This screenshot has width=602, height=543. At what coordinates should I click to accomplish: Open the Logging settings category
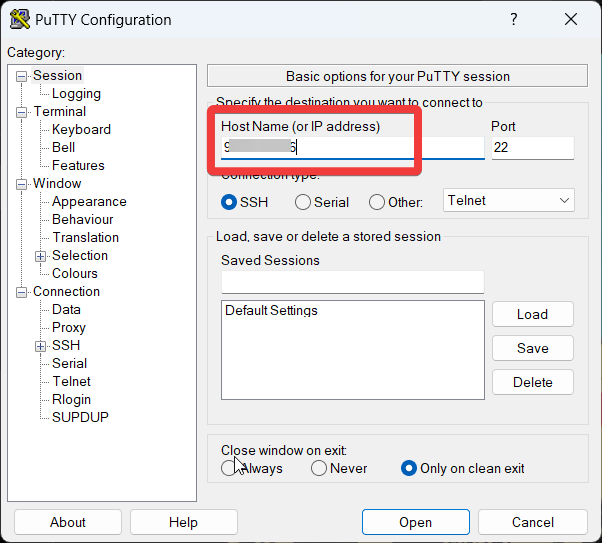click(x=76, y=94)
